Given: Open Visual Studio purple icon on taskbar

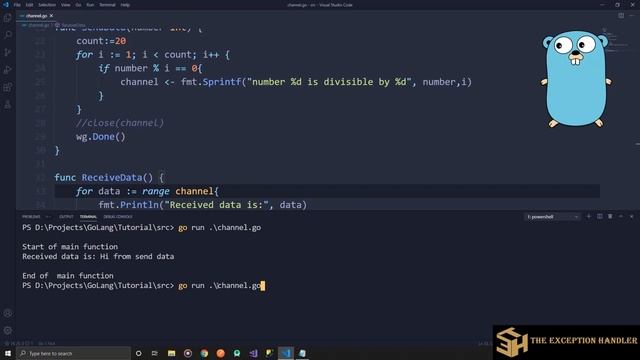Looking at the screenshot, I should click(x=253, y=353).
